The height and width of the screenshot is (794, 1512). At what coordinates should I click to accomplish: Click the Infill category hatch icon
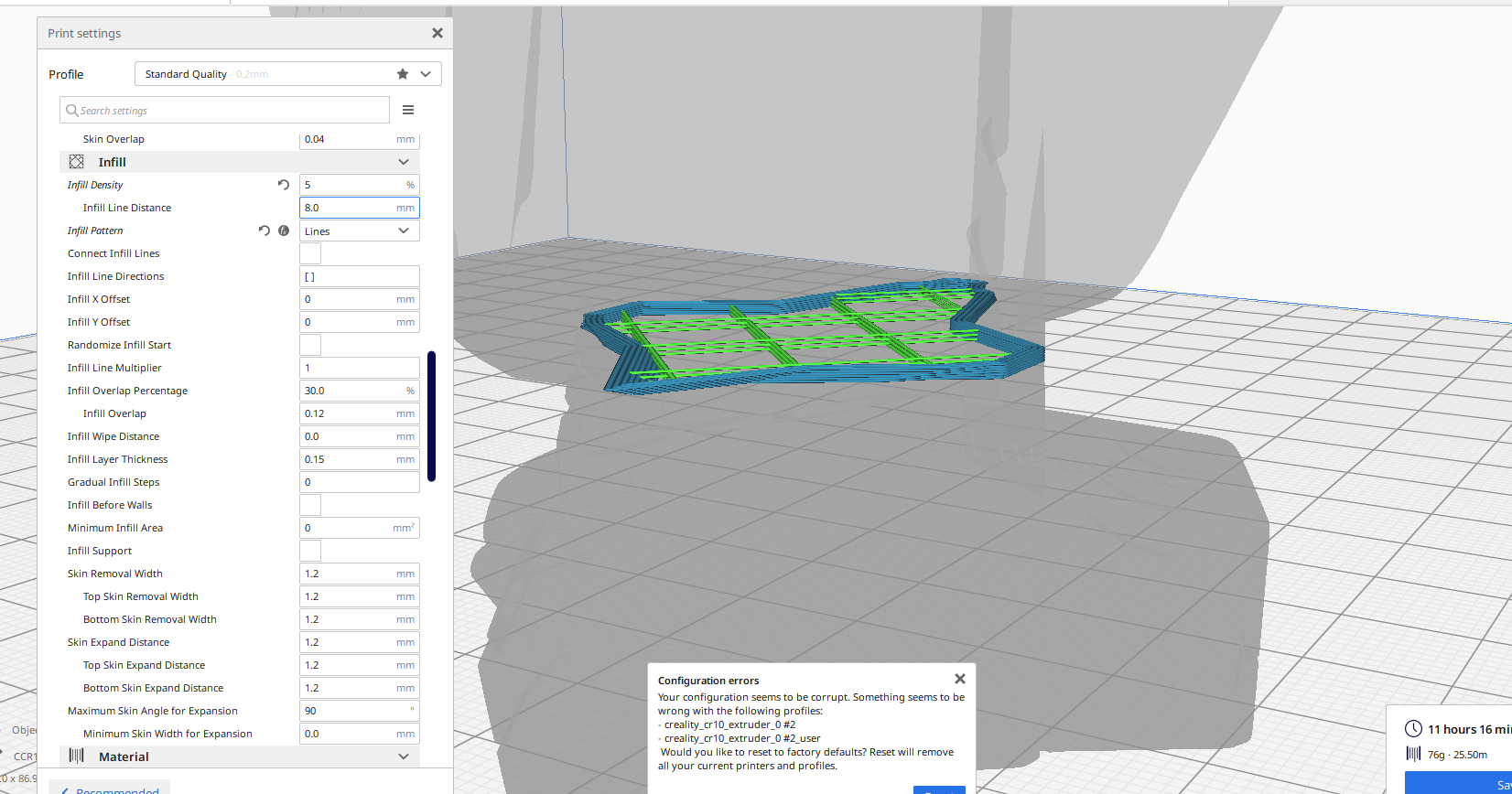(x=77, y=162)
